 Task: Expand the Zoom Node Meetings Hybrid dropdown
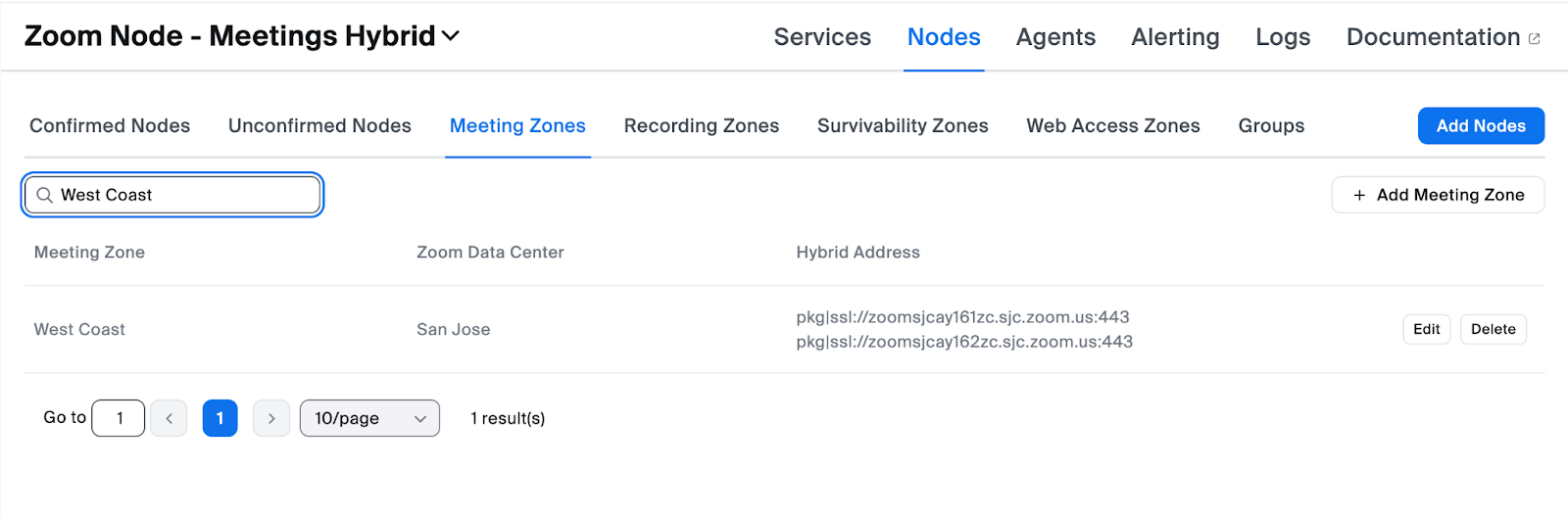coord(450,36)
